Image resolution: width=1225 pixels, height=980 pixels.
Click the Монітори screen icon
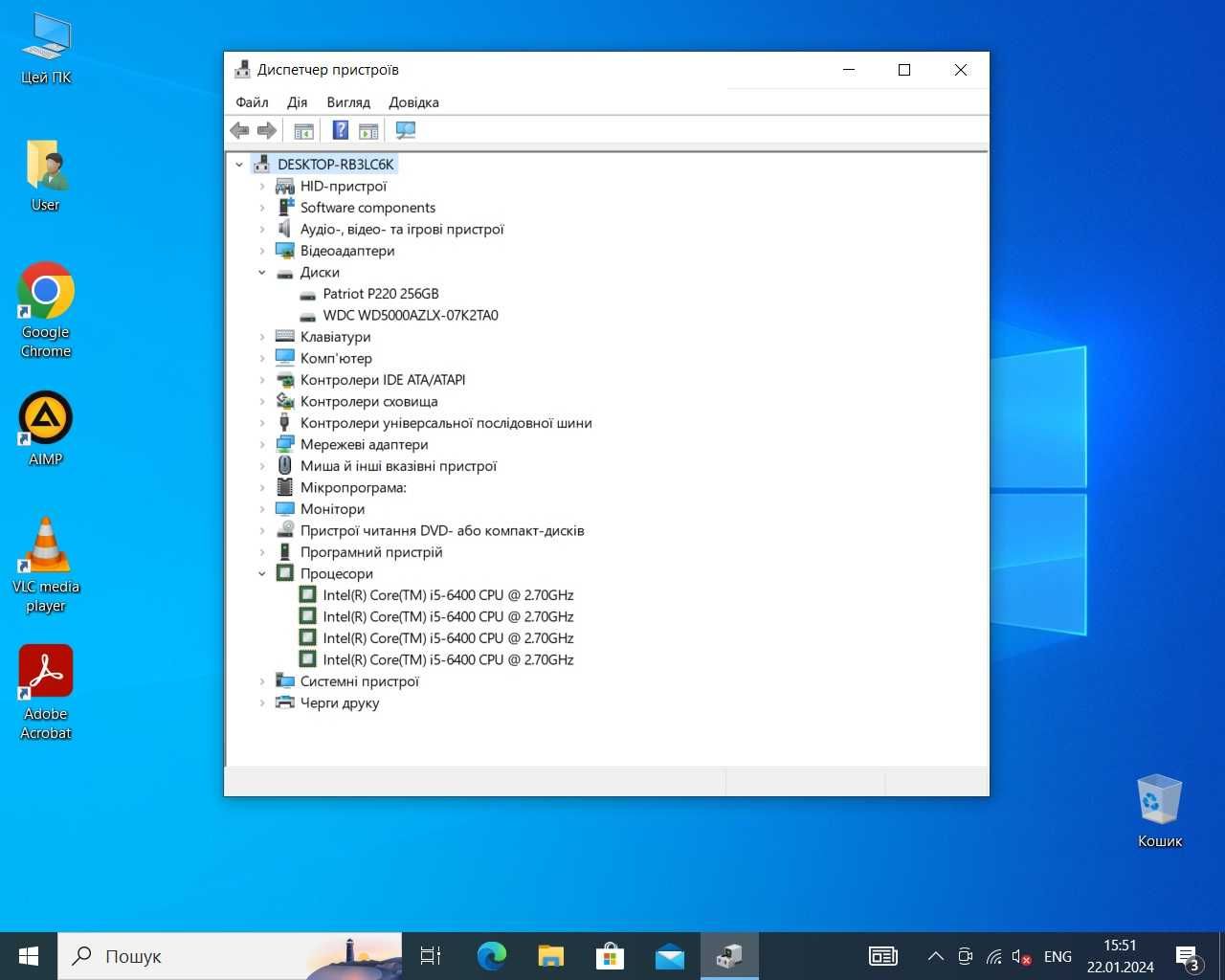tap(284, 509)
